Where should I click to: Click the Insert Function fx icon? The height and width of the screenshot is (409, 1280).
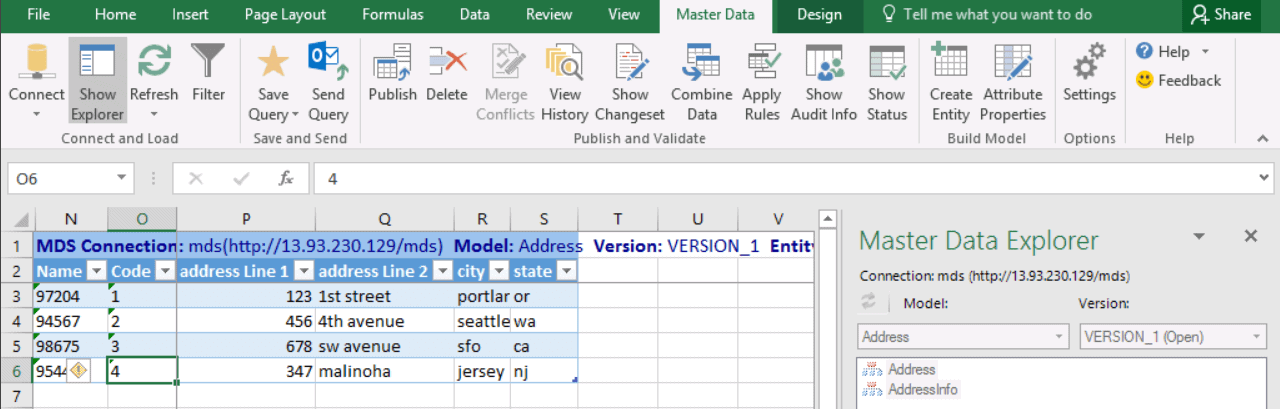click(x=286, y=179)
